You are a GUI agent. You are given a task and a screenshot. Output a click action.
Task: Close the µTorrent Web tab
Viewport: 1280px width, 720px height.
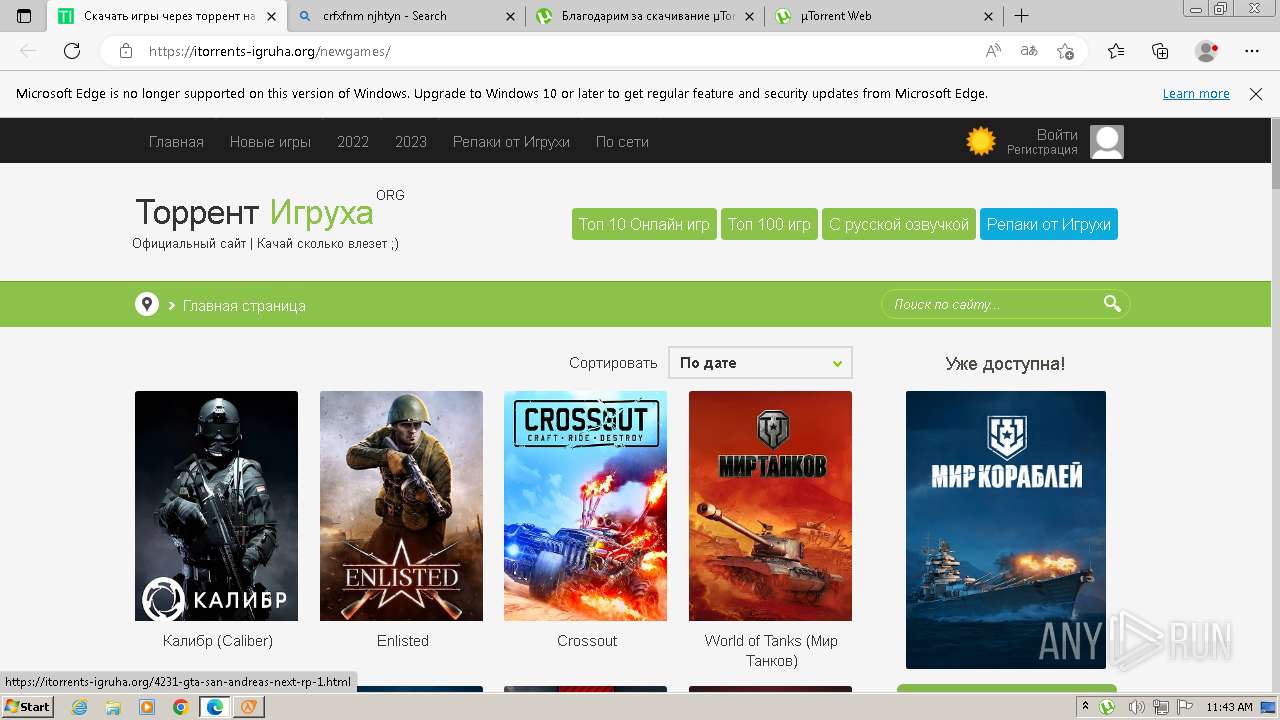pyautogui.click(x=988, y=16)
